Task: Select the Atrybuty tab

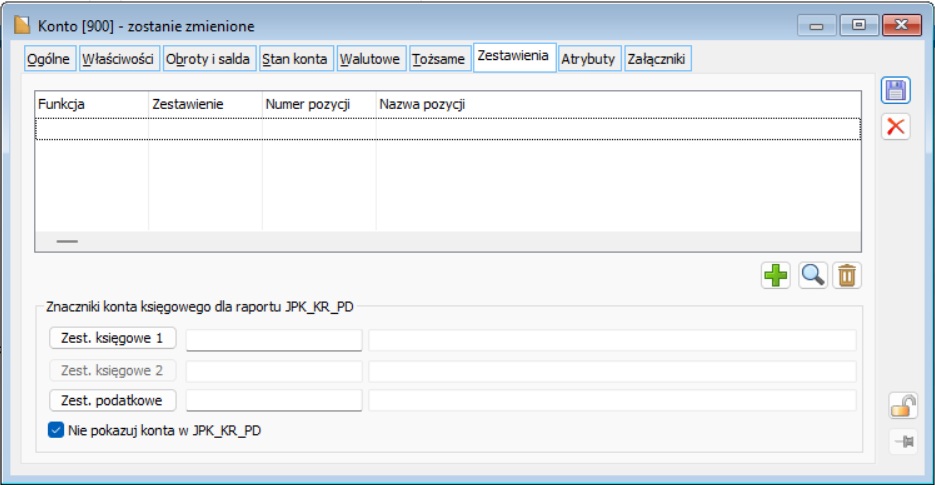Action: [x=589, y=59]
